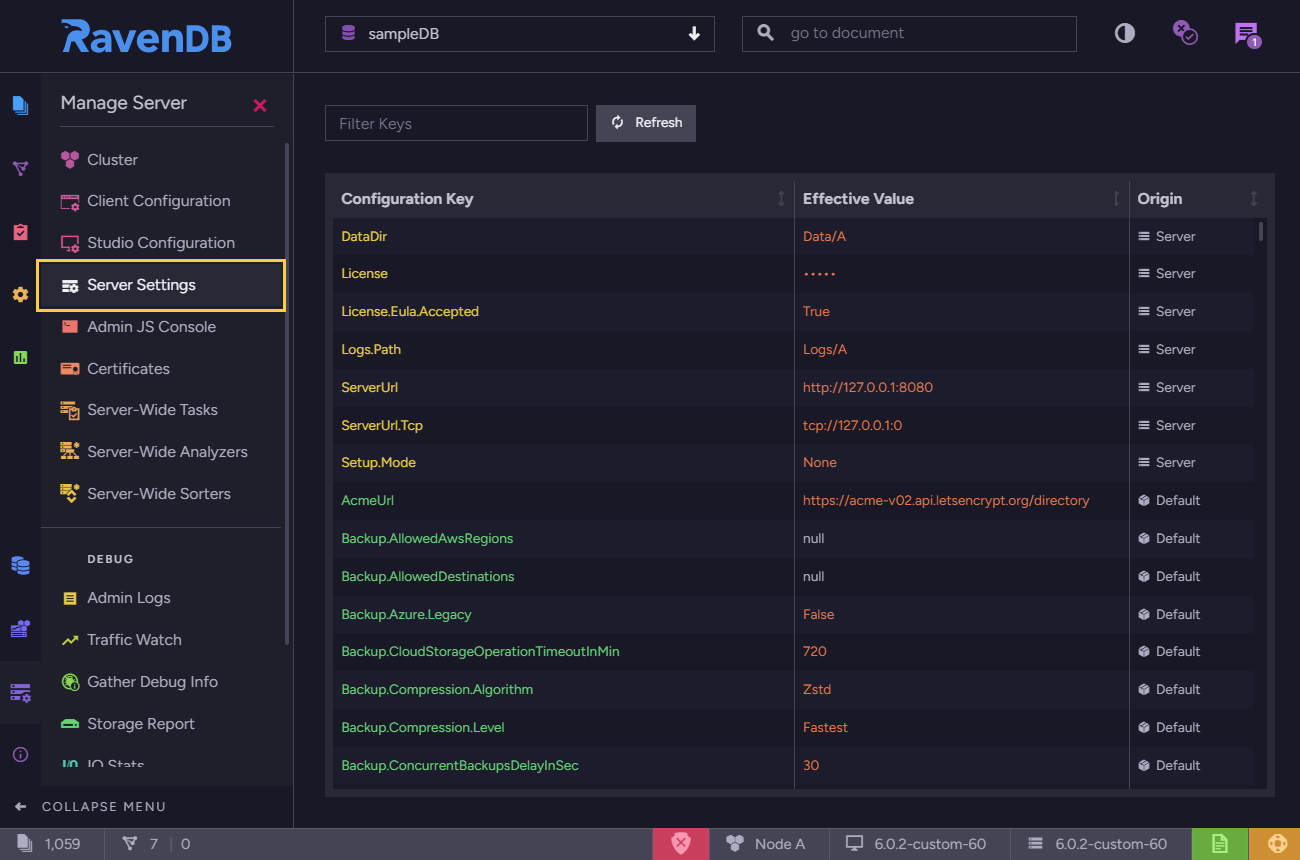Open the Databases sidebar icon

click(20, 565)
